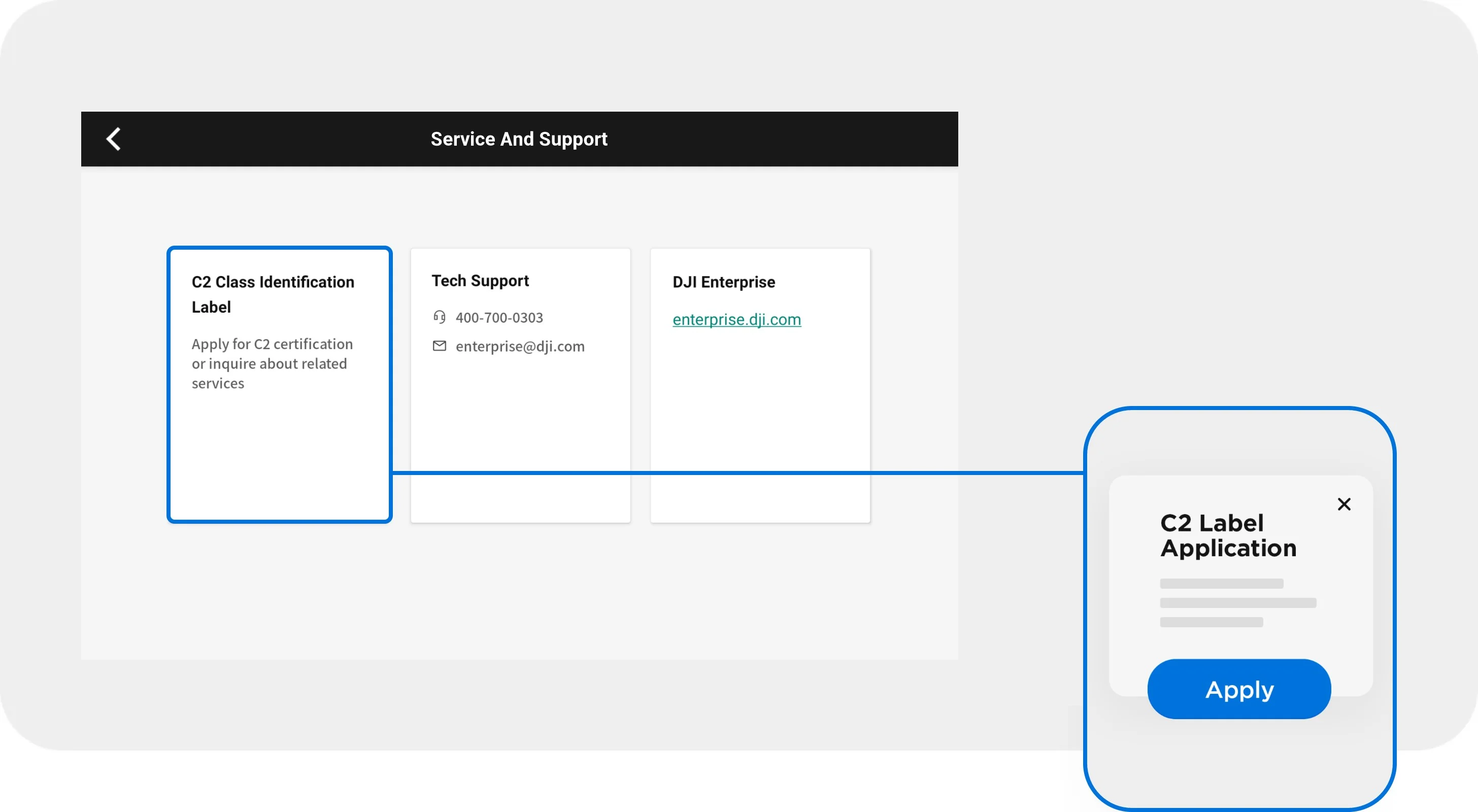
Task: Close the C2 Label Application dialog
Action: 1343,504
